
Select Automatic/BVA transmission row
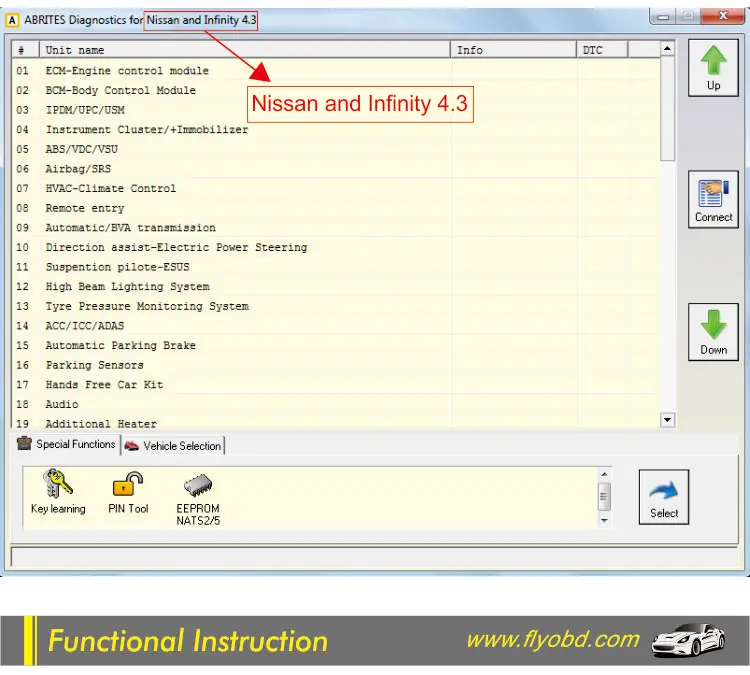click(x=336, y=228)
